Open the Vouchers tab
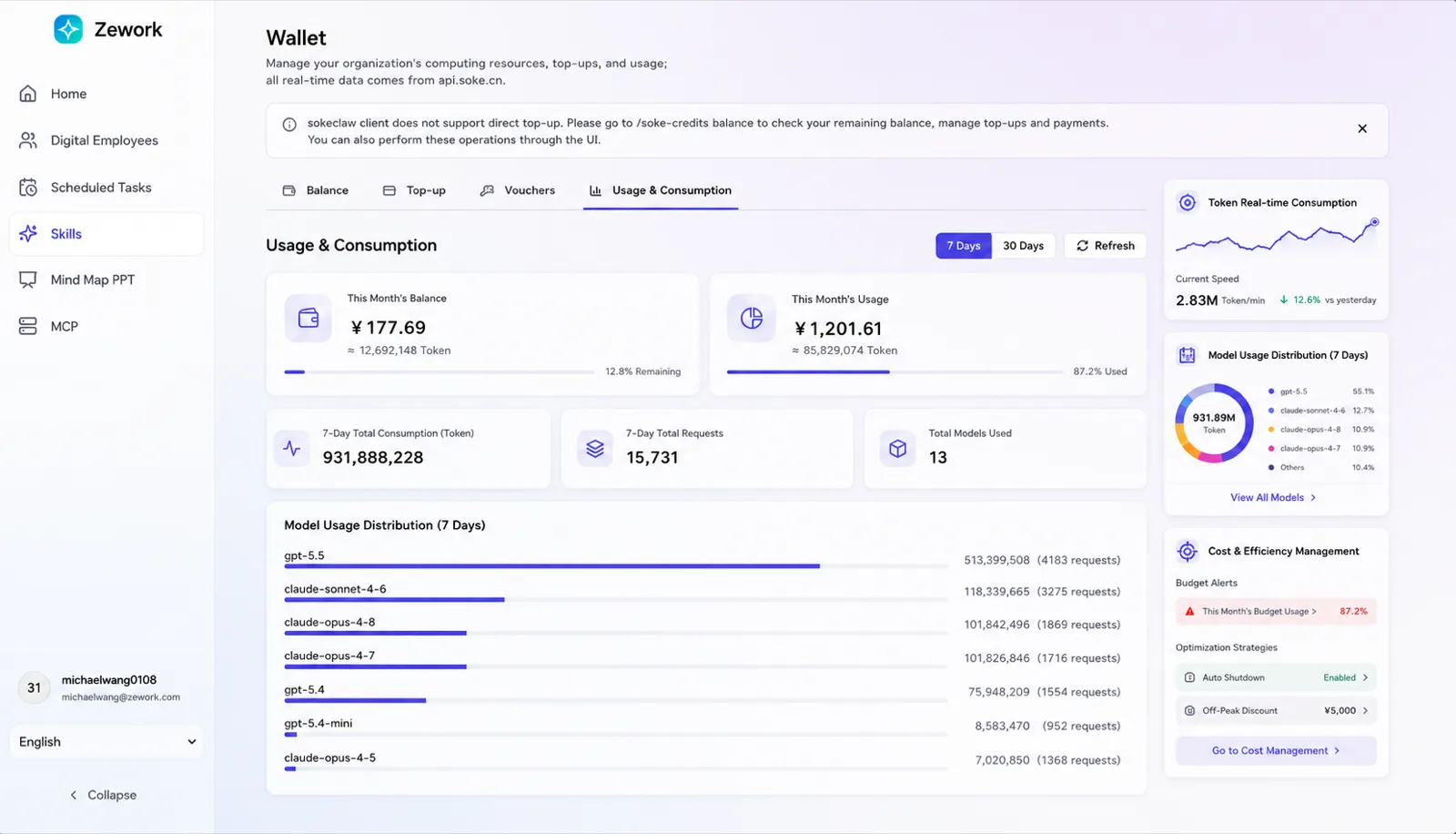 (518, 190)
